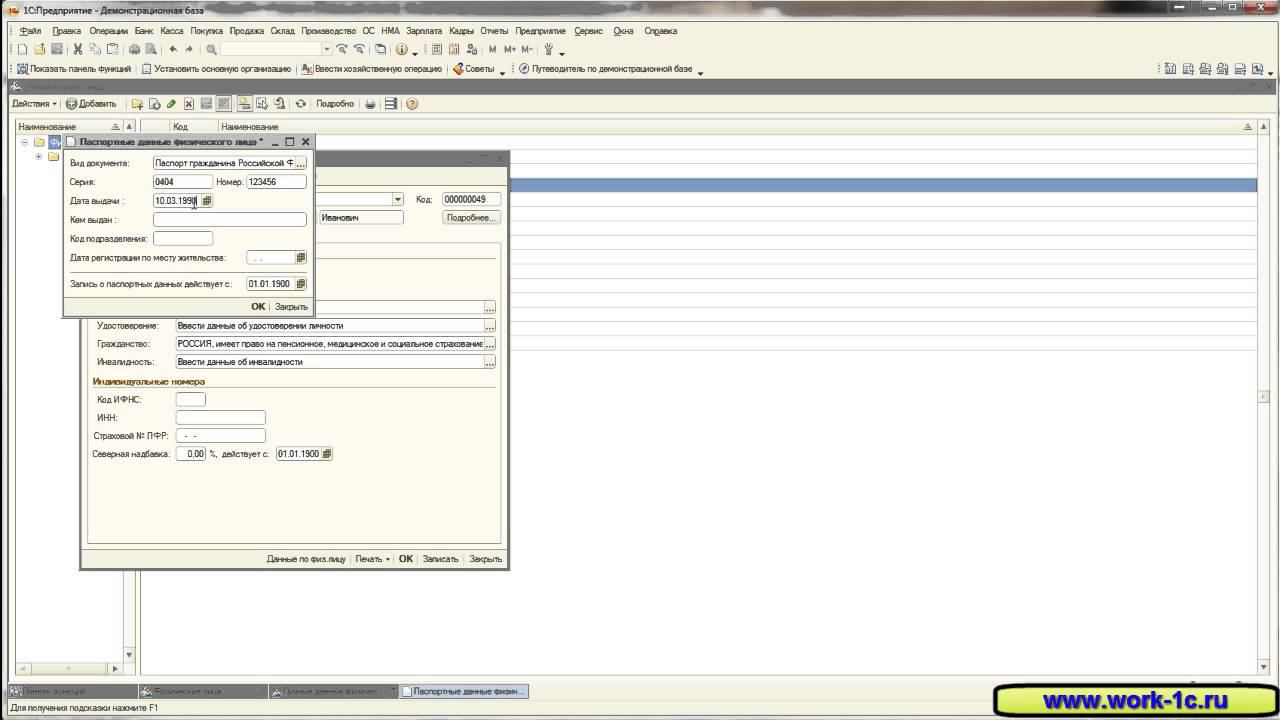This screenshot has height=720, width=1280.
Task: Click the copy item icon in list toolbar
Action: coord(154,104)
